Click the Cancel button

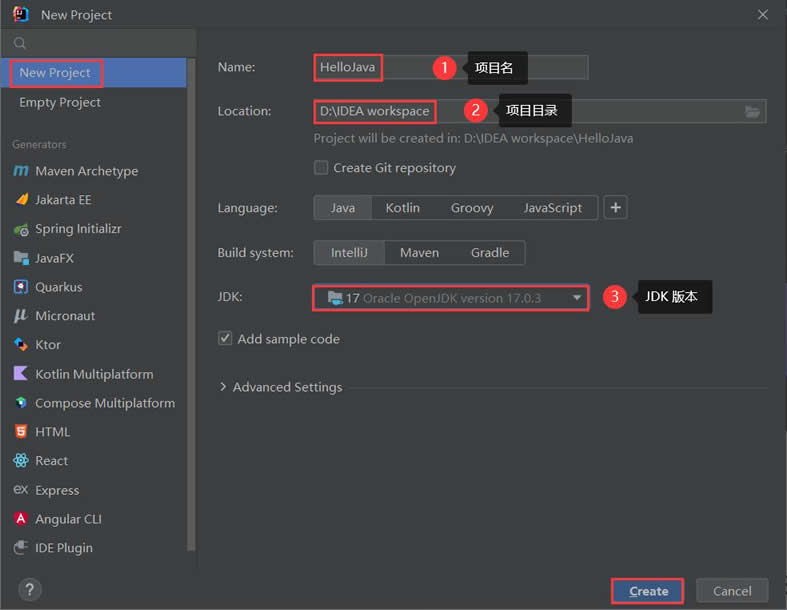click(732, 591)
